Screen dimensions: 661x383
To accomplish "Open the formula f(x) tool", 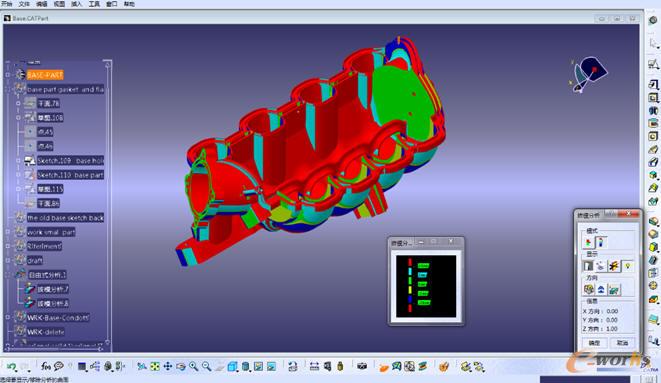I will pyautogui.click(x=46, y=367).
